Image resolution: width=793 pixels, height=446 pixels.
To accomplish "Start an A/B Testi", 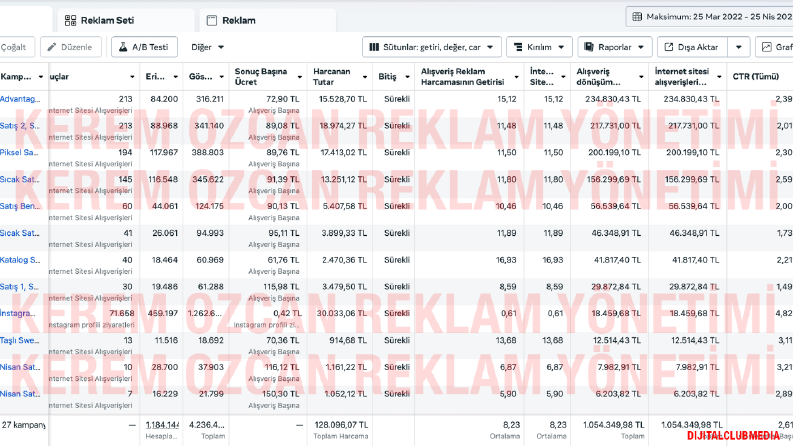I will coord(144,47).
